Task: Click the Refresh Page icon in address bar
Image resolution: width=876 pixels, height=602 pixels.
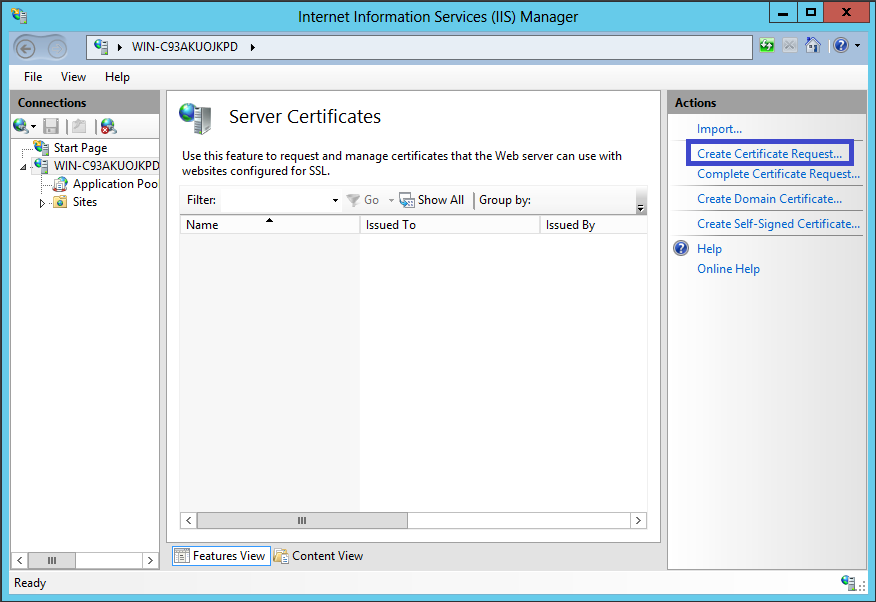Action: [767, 46]
